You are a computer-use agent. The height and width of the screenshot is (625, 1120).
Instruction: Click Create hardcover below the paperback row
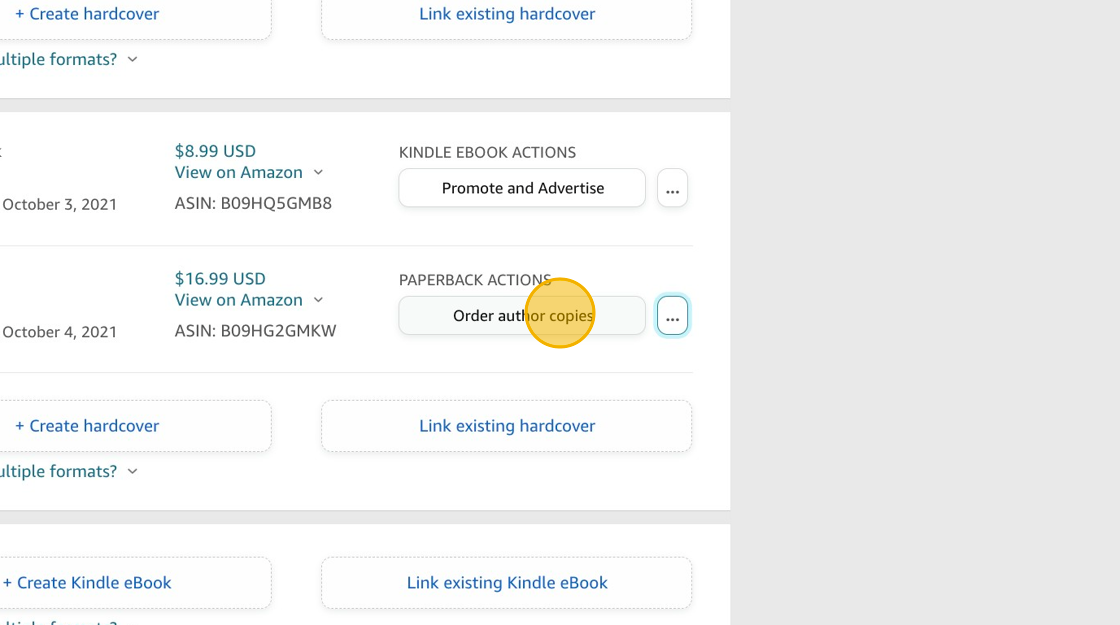point(87,426)
